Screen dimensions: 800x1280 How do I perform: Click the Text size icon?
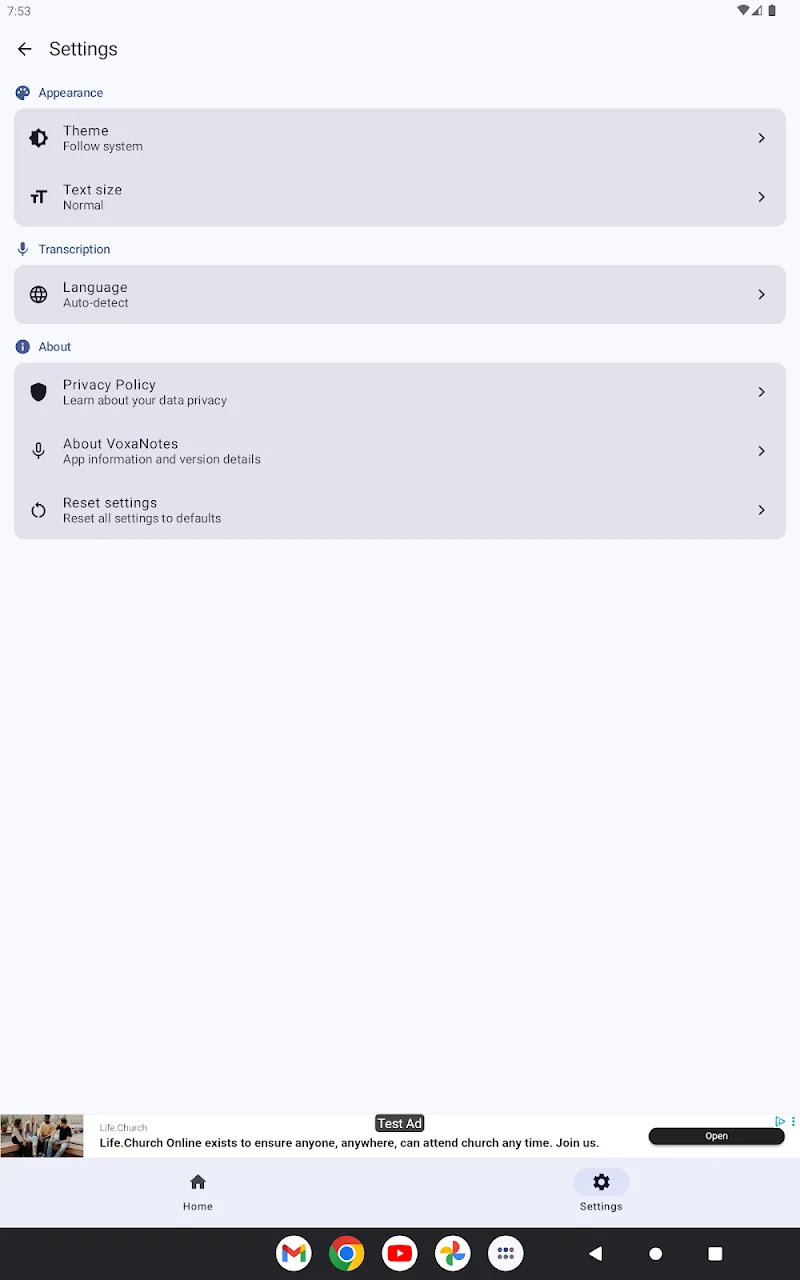click(x=38, y=197)
